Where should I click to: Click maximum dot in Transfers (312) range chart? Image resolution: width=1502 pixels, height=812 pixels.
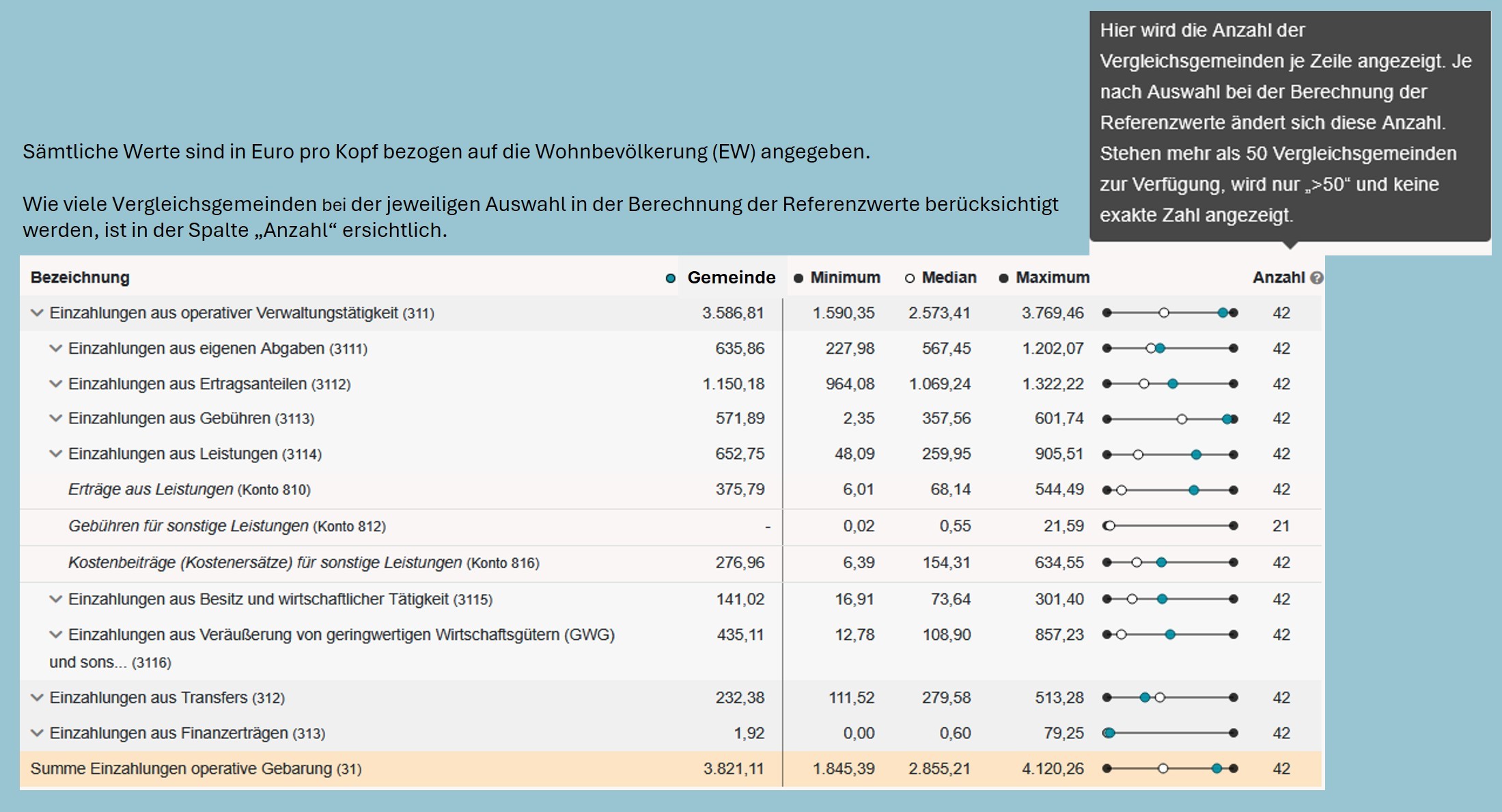1234,698
